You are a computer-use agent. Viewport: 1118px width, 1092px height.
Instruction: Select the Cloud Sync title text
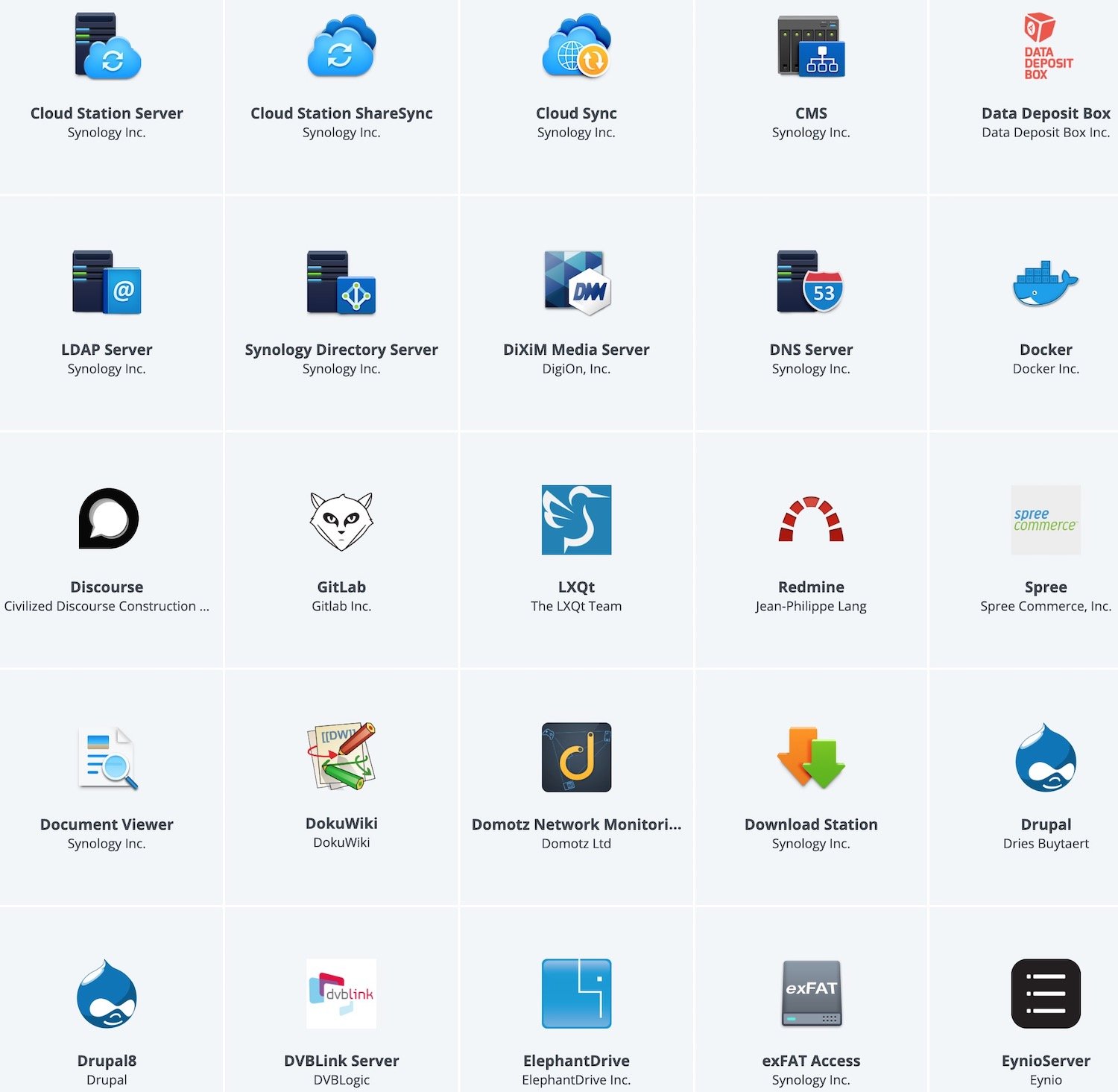(x=576, y=113)
